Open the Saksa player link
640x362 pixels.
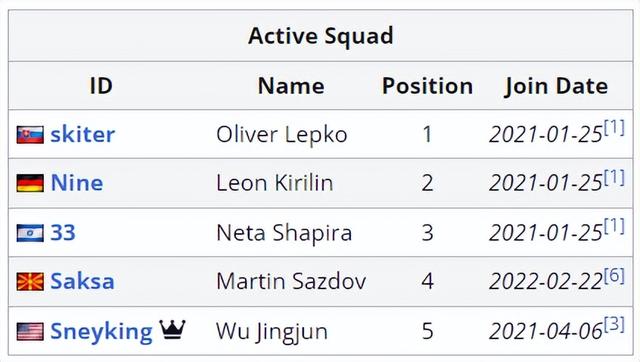point(82,281)
